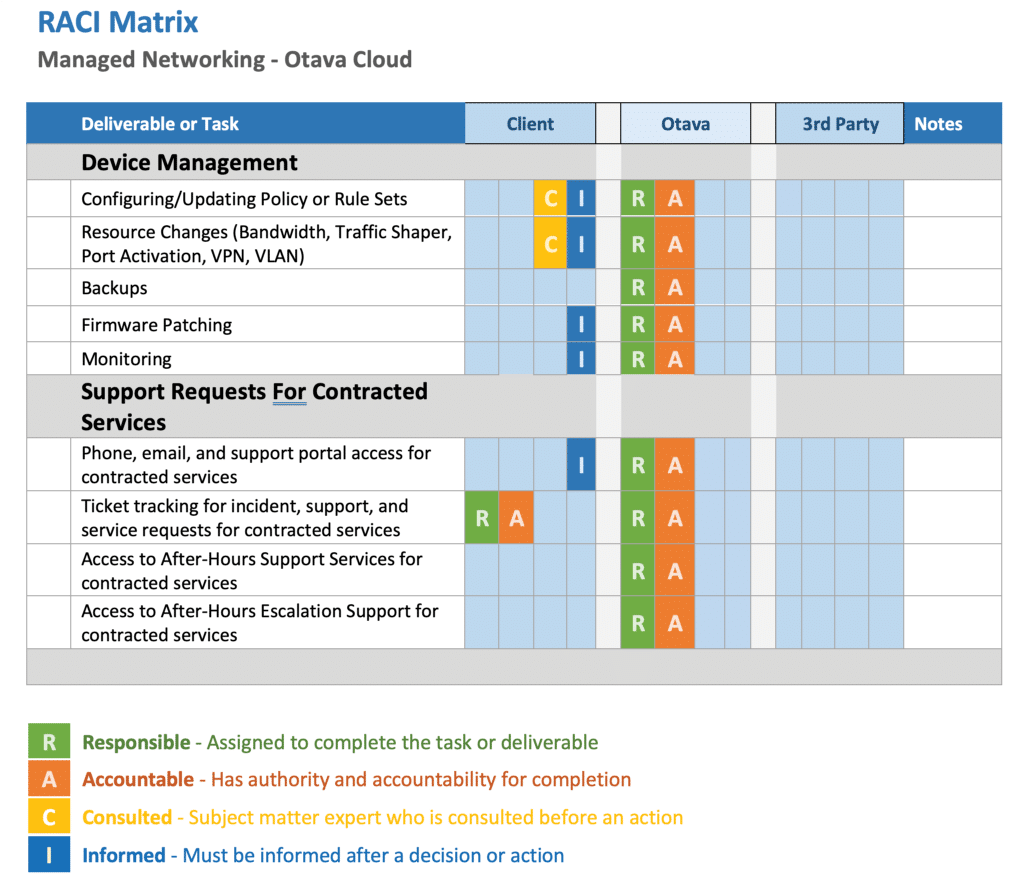Click Otava A cell in After-Hours Support Services row

click(x=675, y=570)
